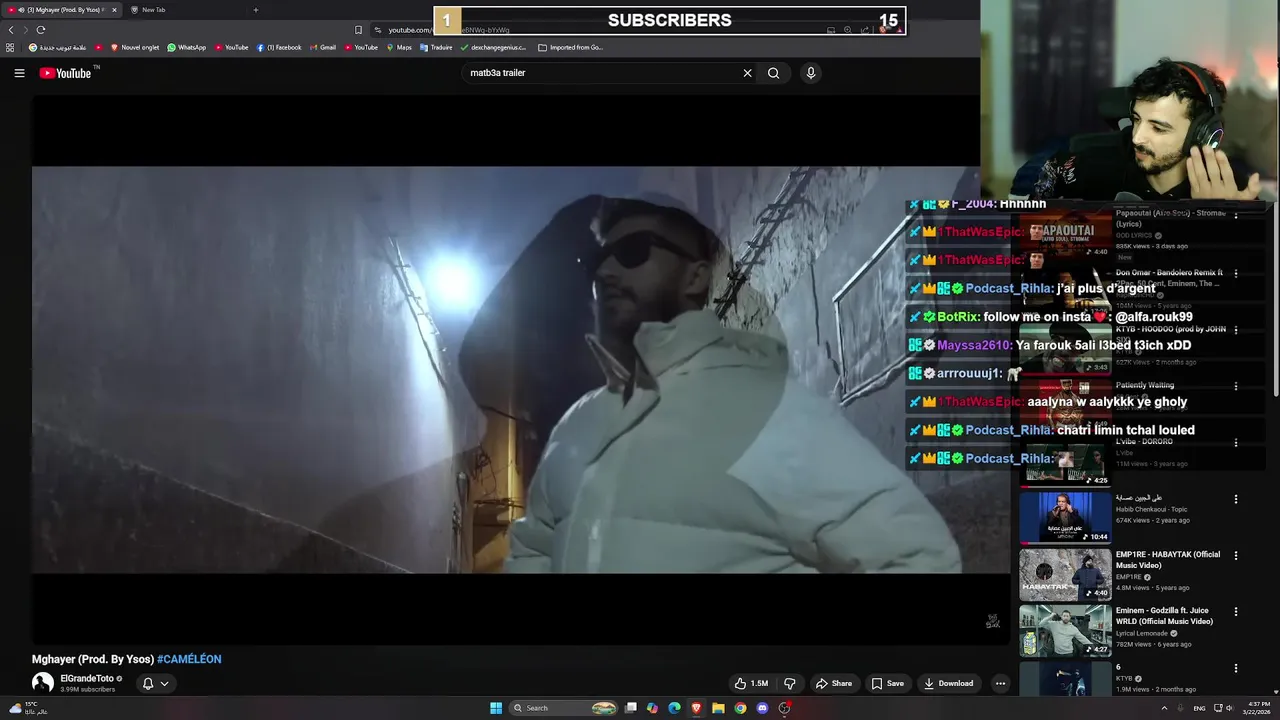
Task: Like the video (1.5M thumbs up)
Action: click(x=751, y=684)
